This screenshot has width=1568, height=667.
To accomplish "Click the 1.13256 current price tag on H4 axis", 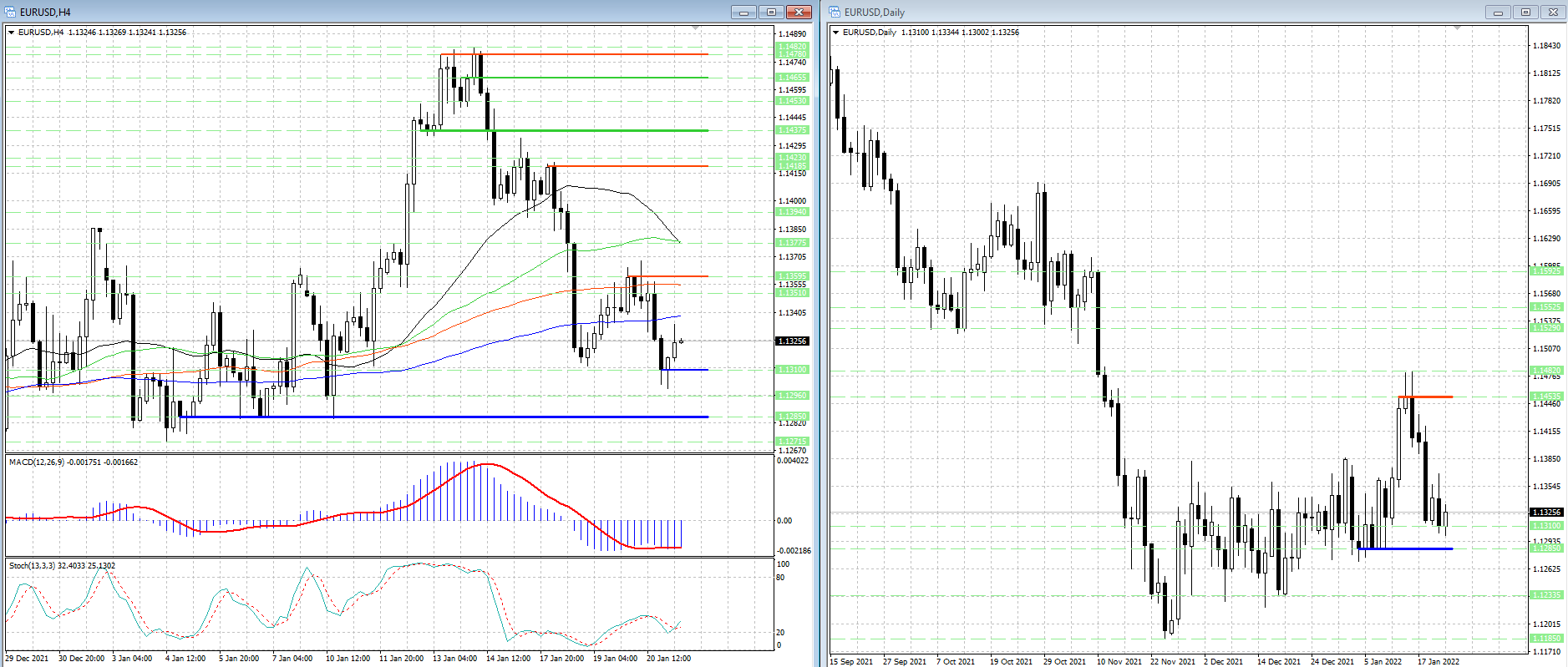I will click(792, 341).
